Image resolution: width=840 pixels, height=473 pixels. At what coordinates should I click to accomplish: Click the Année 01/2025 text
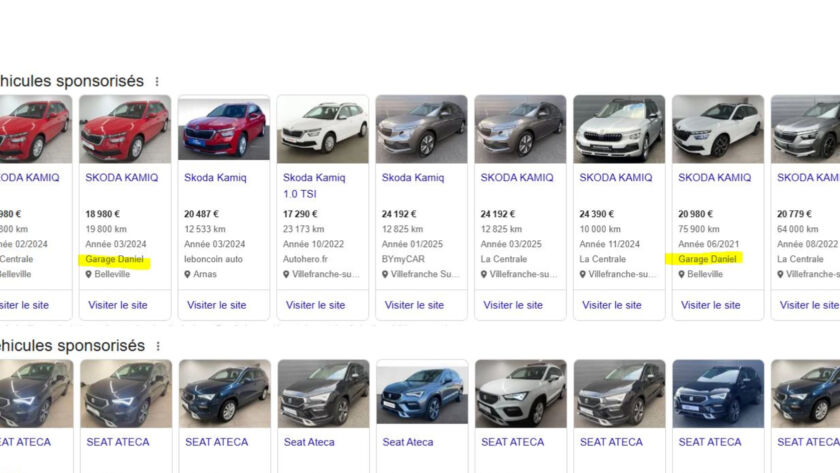point(412,244)
